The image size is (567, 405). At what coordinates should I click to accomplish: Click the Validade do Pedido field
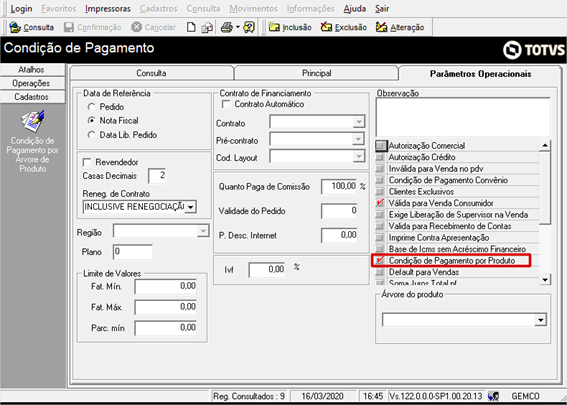tap(339, 211)
